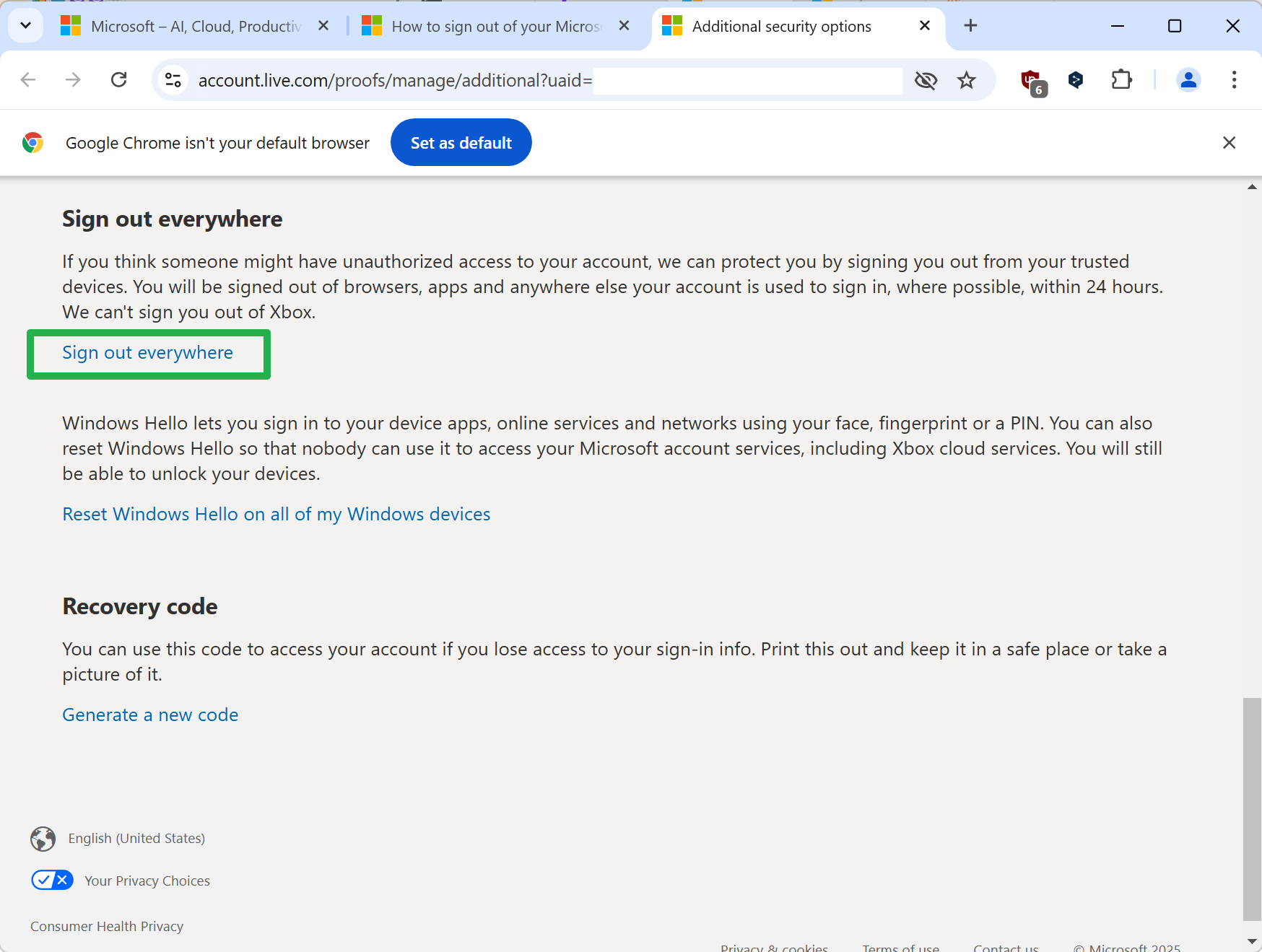Click the site information icon in address bar

click(172, 79)
